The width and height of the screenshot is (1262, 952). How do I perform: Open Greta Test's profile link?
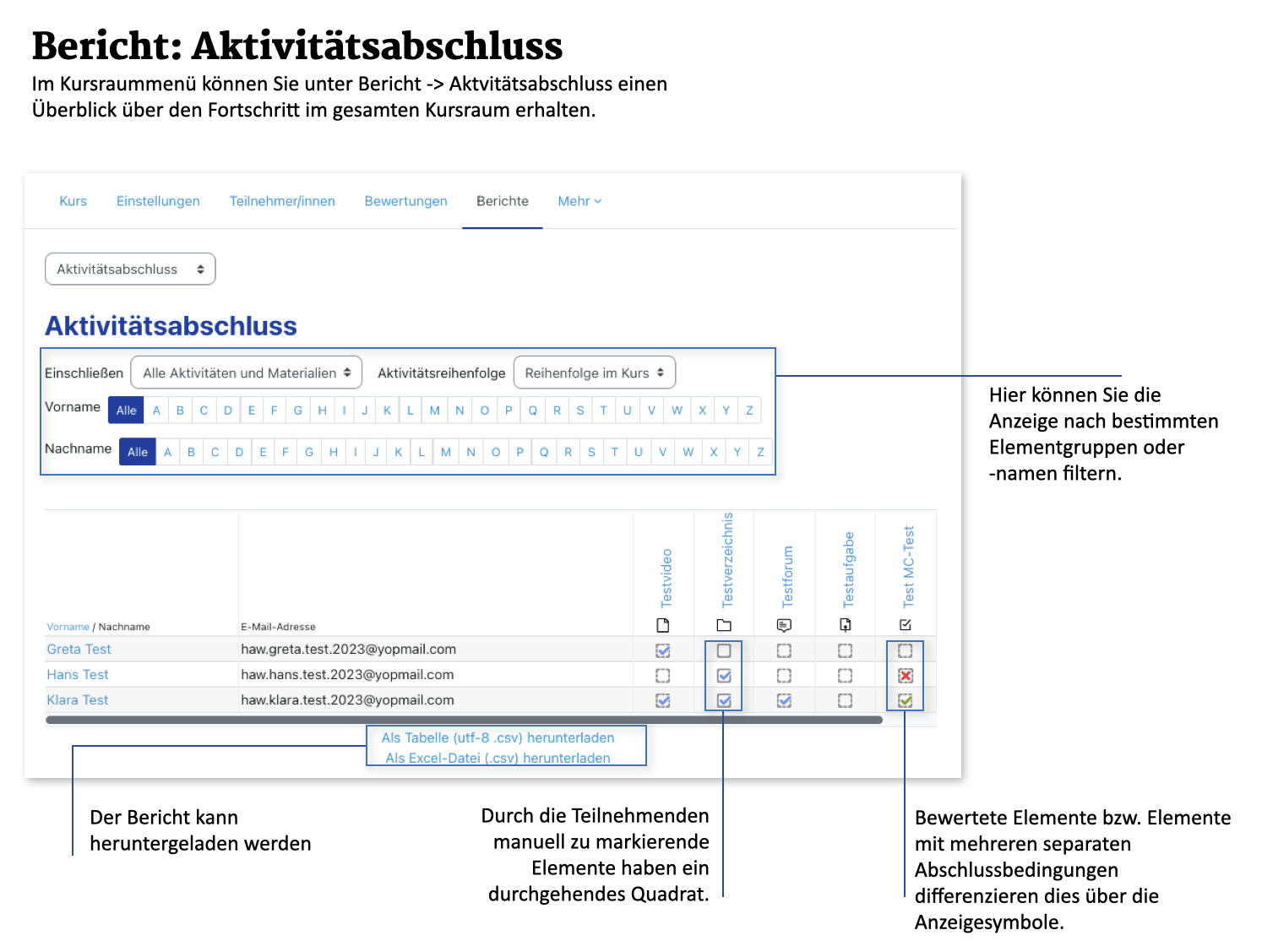click(x=79, y=649)
